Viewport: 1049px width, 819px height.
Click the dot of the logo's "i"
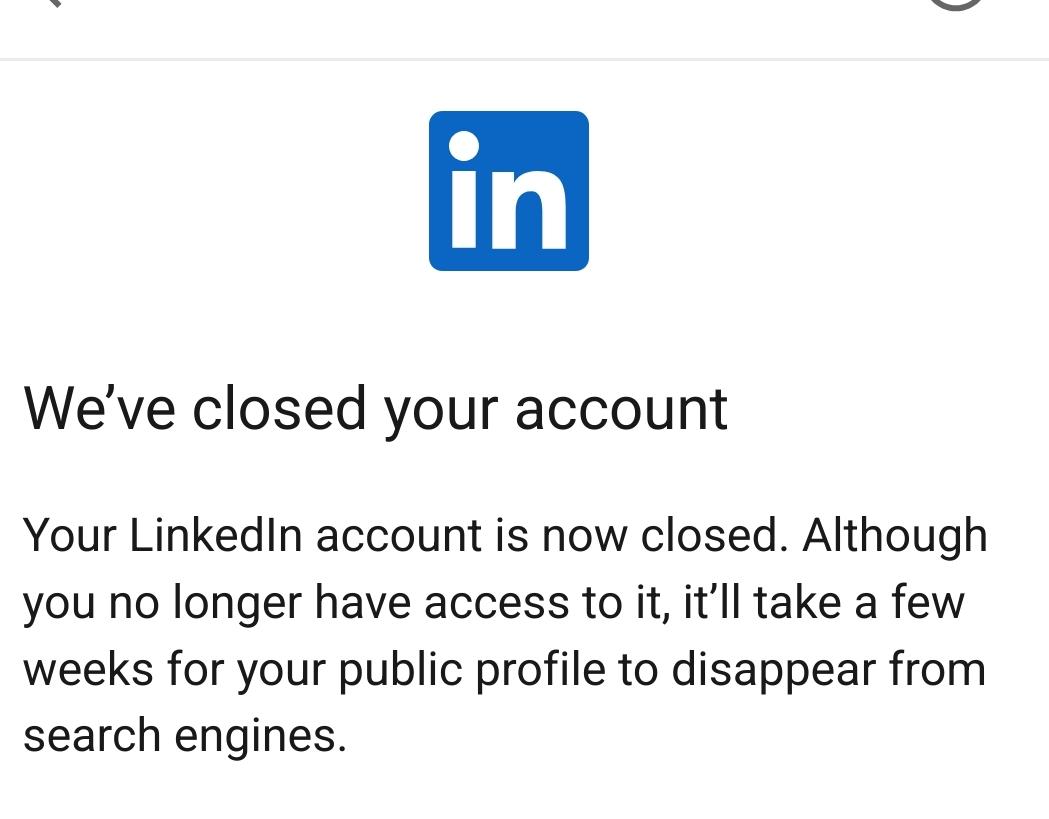point(464,146)
